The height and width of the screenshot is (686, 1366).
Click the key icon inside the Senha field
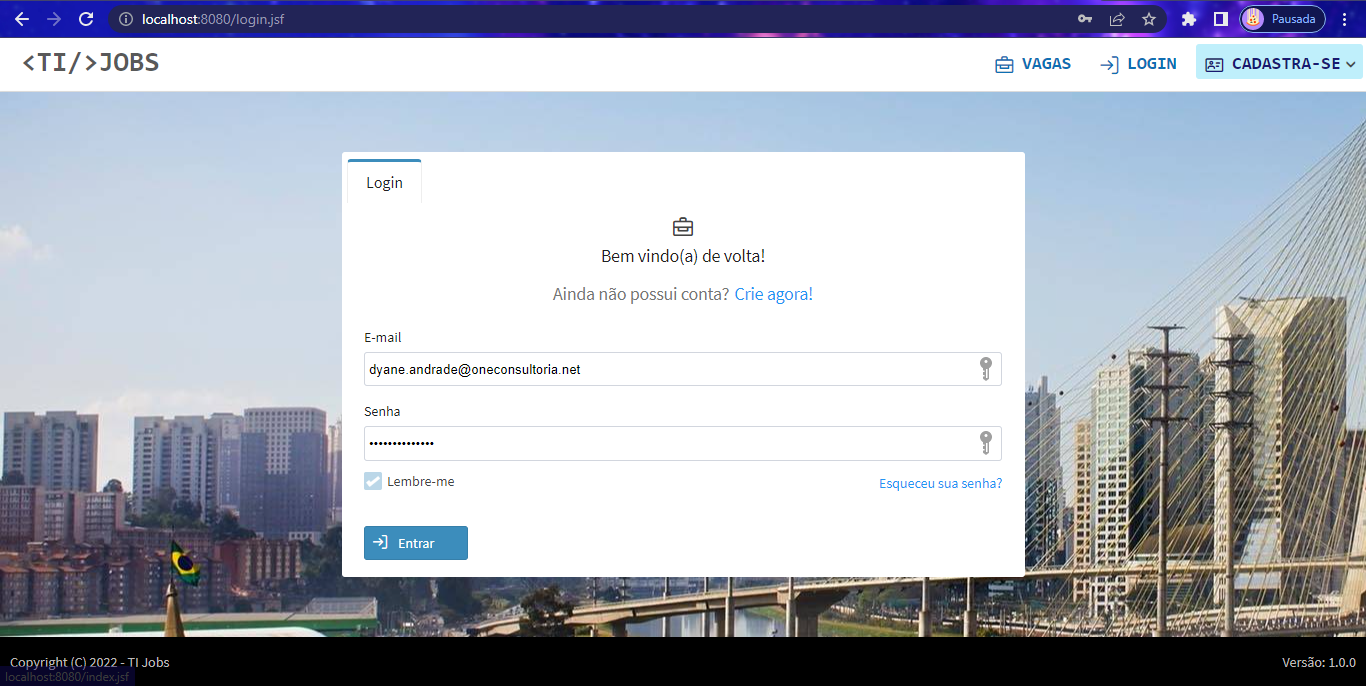pyautogui.click(x=985, y=443)
